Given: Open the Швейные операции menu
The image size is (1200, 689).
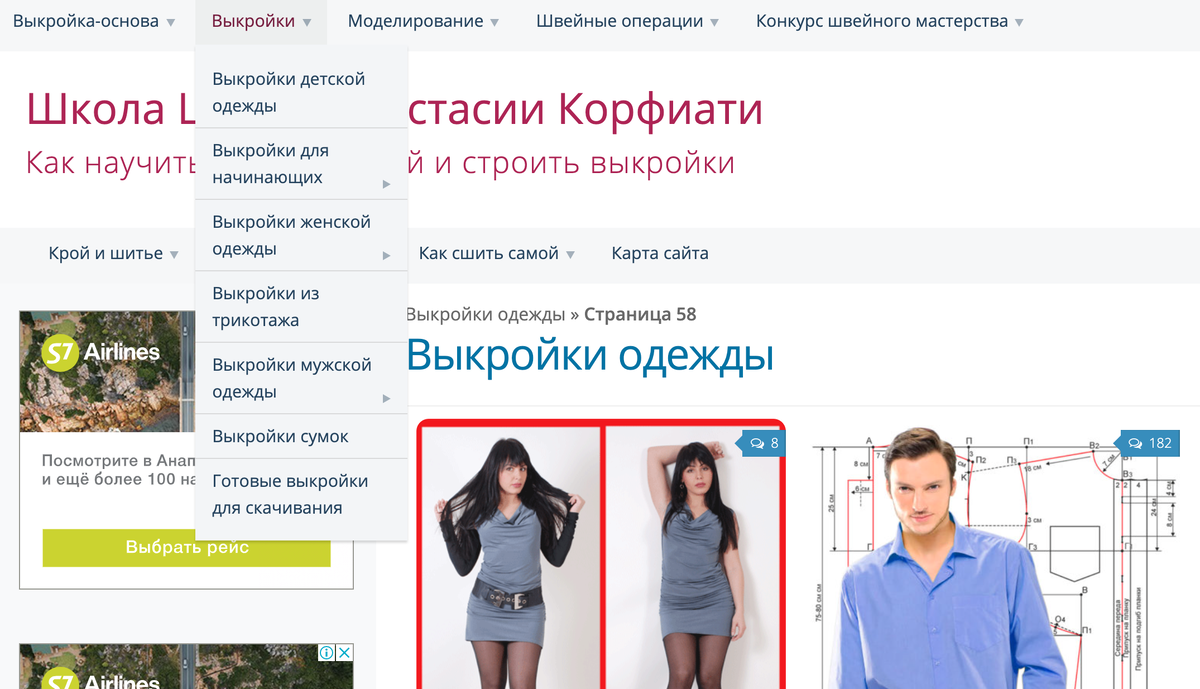Looking at the screenshot, I should tap(620, 20).
